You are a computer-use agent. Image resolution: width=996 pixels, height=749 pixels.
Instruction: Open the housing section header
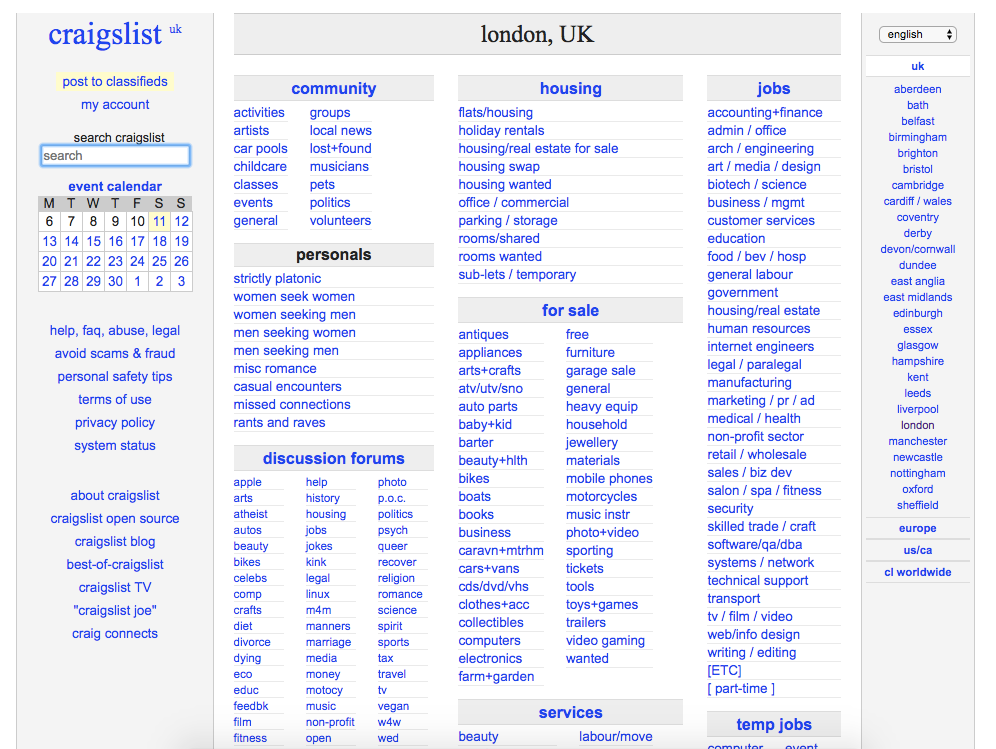point(570,88)
